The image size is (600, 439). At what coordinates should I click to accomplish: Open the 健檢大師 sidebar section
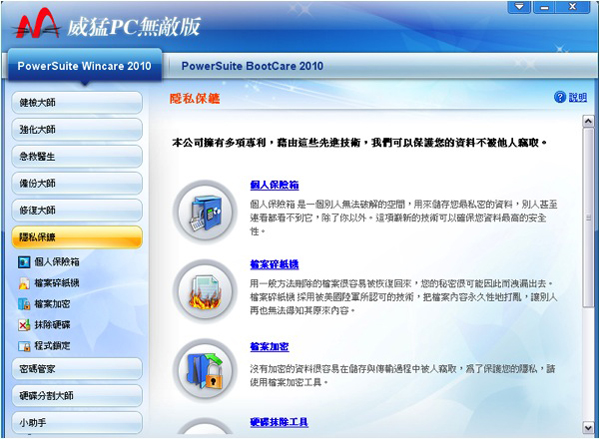point(77,103)
